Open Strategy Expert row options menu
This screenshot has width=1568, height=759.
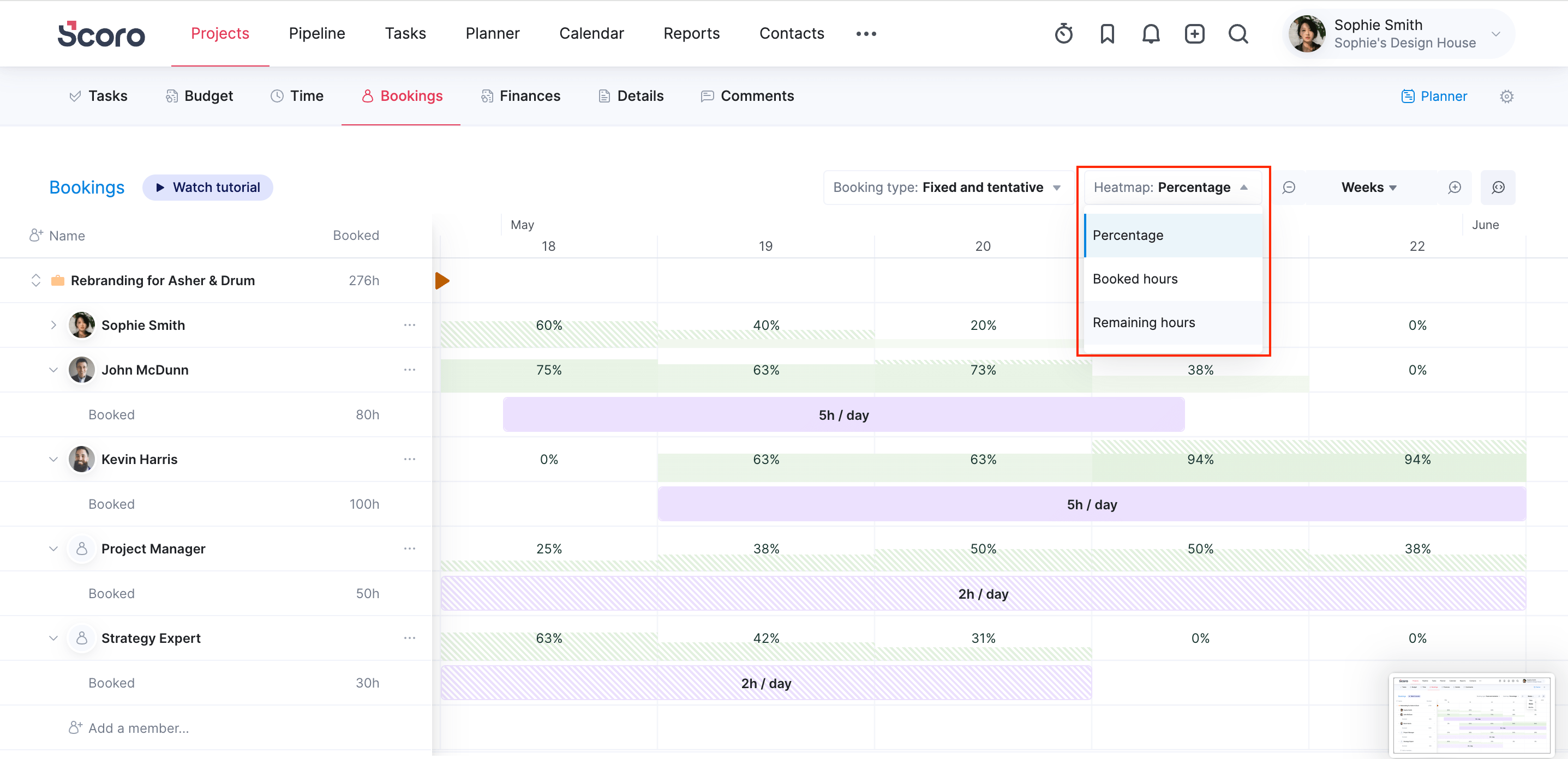click(x=410, y=638)
